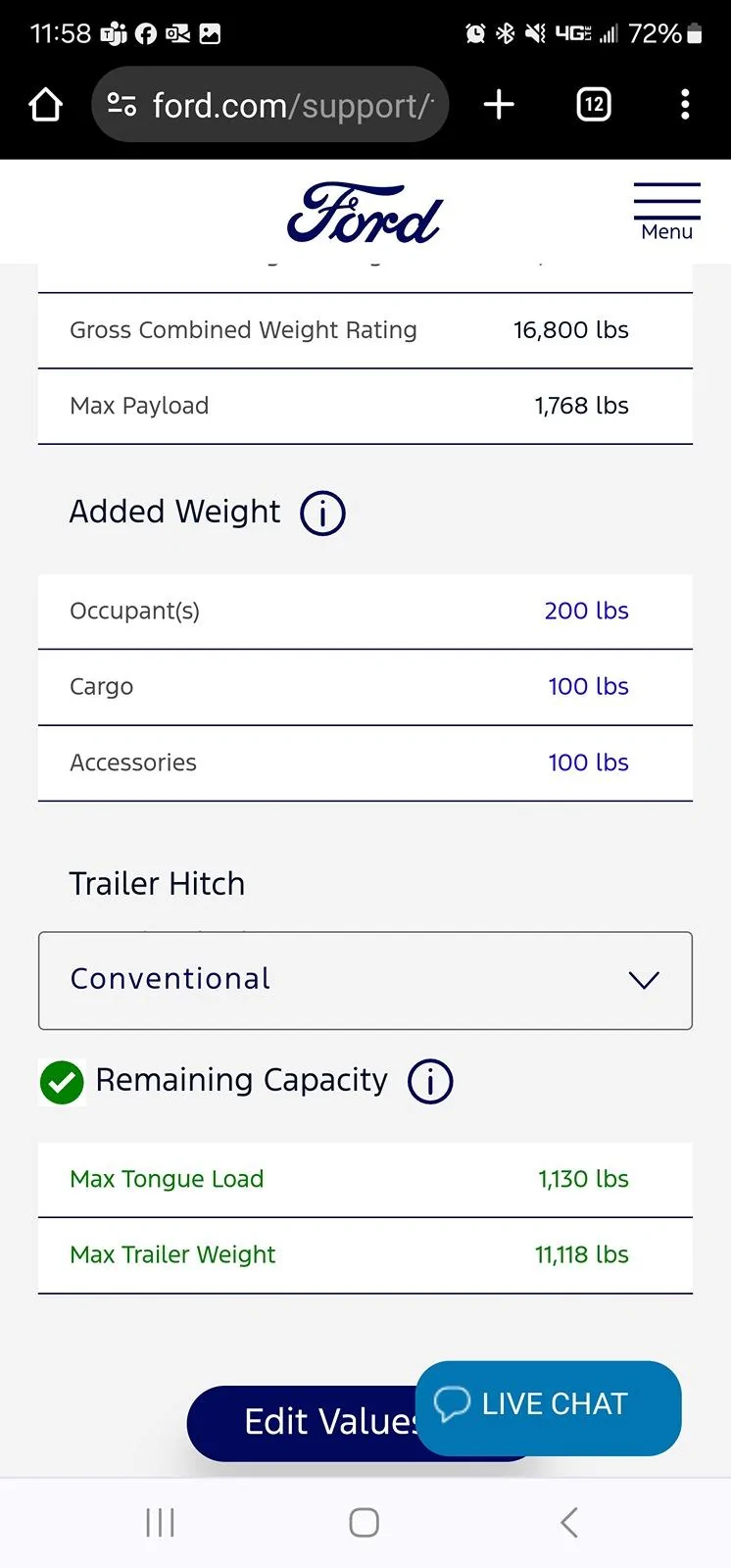Open the tab switcher showing 12 tabs
This screenshot has width=731, height=1568.
tap(593, 103)
